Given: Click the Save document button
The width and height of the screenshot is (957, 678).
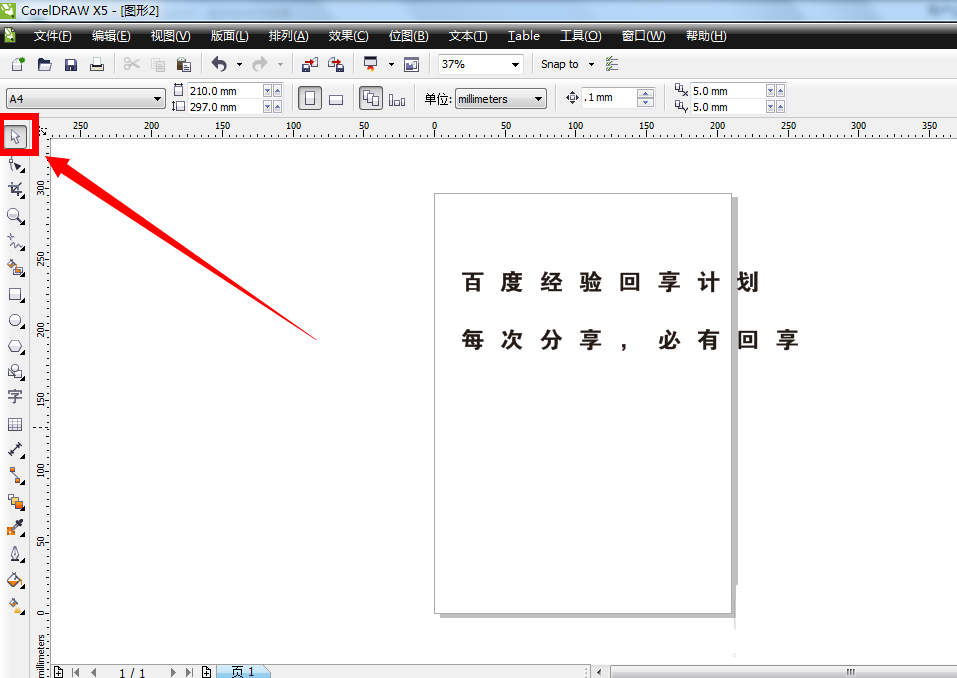Looking at the screenshot, I should (x=70, y=63).
